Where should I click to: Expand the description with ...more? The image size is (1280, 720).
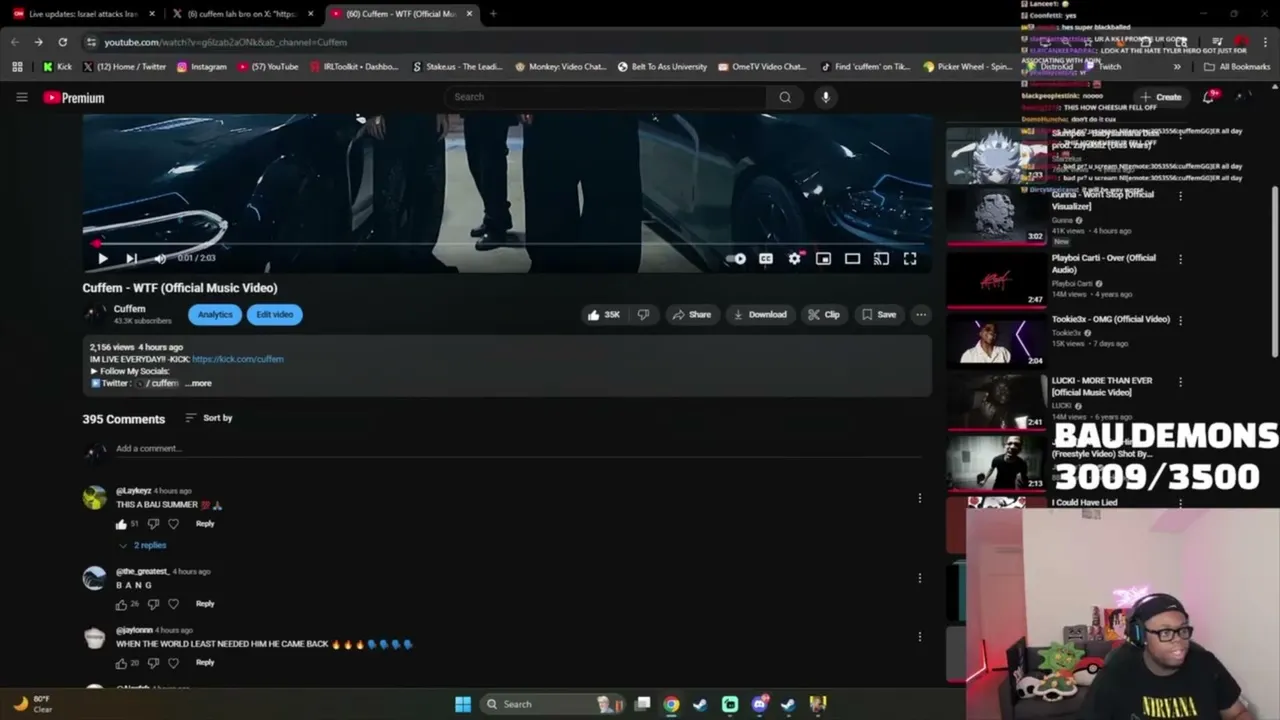199,383
